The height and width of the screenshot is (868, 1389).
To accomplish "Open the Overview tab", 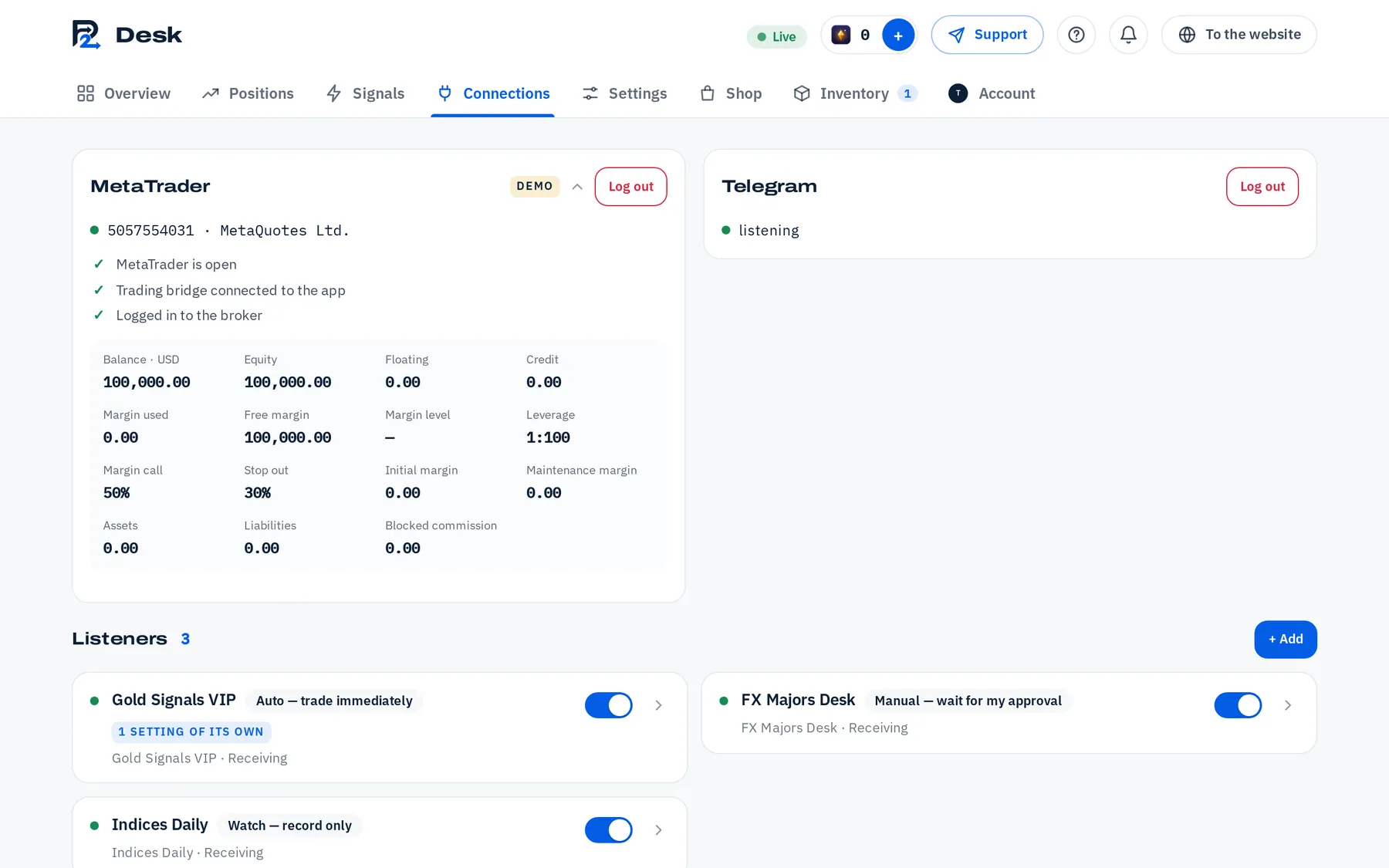I will [123, 93].
